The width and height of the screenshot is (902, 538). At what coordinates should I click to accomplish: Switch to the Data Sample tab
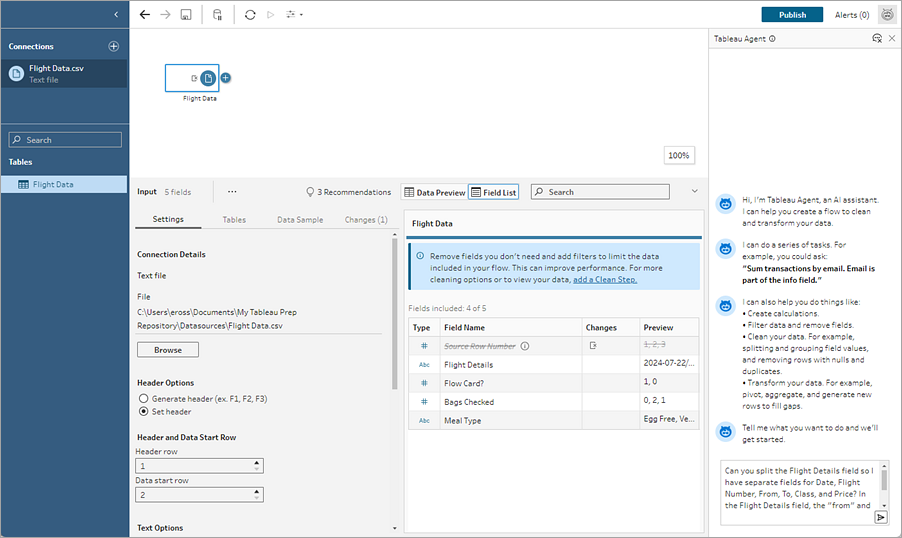pos(300,219)
